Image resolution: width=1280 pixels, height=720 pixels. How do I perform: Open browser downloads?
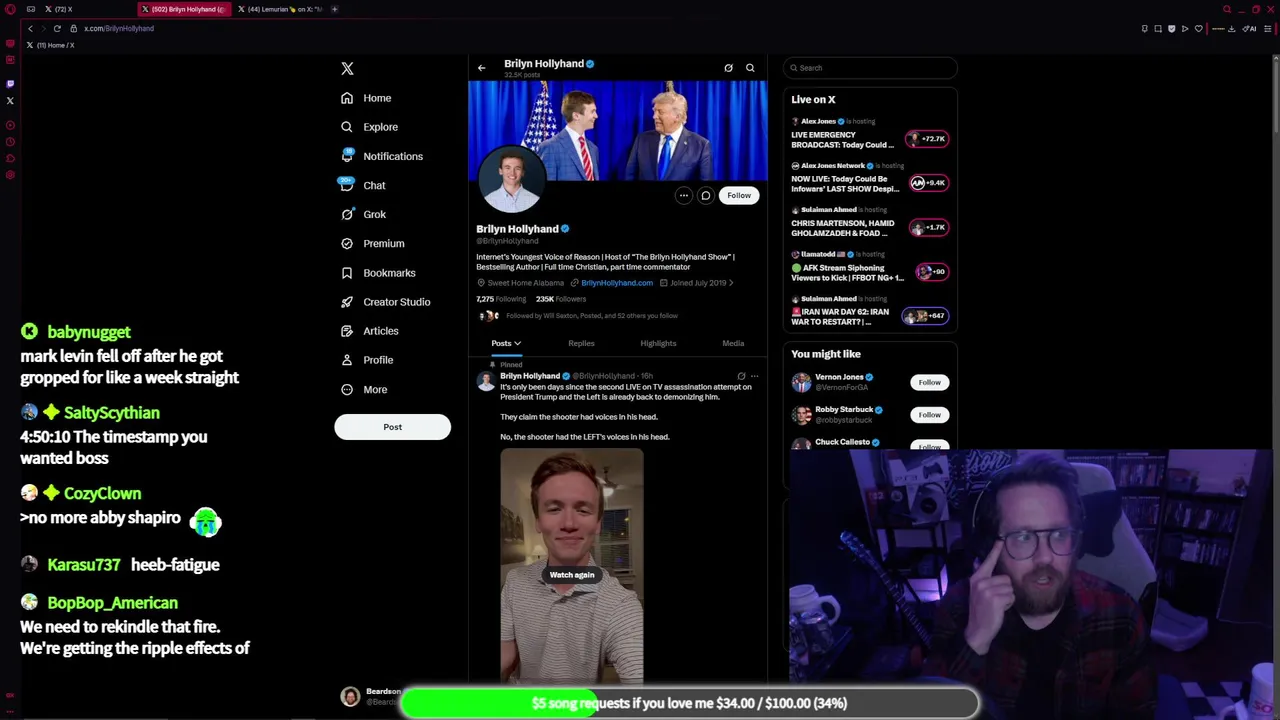[1232, 29]
